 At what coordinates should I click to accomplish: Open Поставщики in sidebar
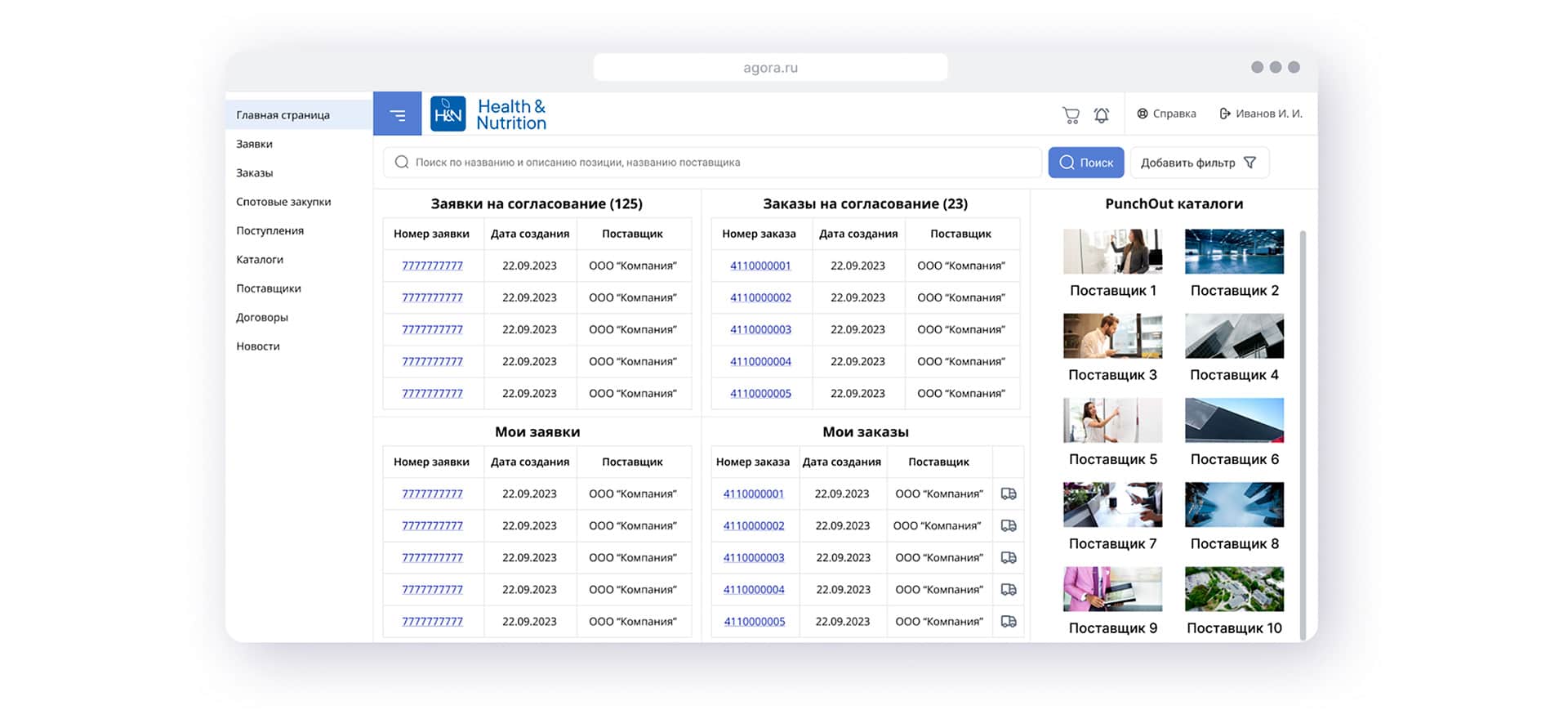[x=269, y=288]
